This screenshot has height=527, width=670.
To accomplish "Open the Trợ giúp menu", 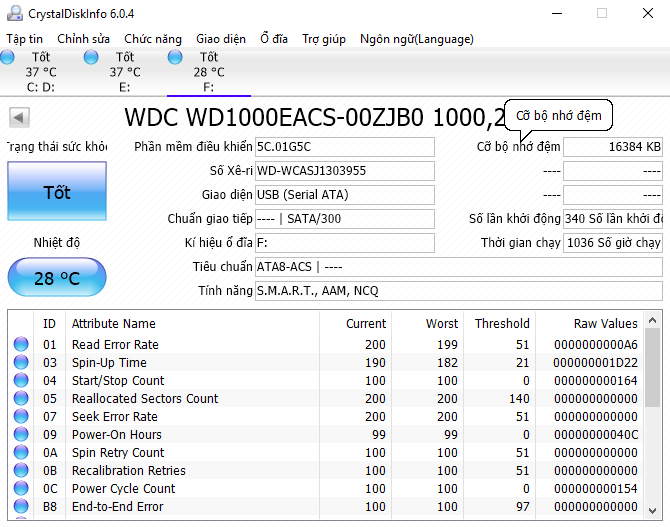I will coord(323,39).
